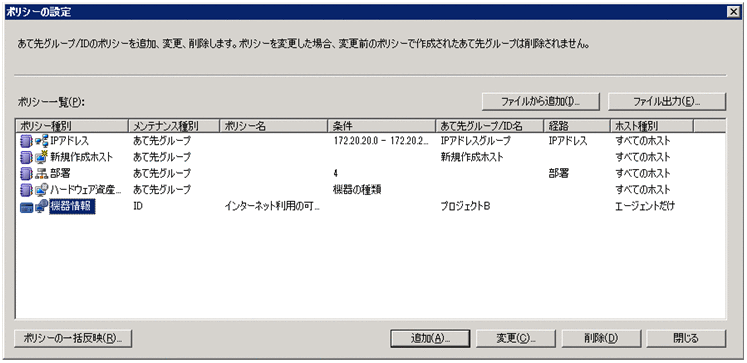Click the IPアドレス policy row icon
This screenshot has width=747, height=363.
pos(34,141)
